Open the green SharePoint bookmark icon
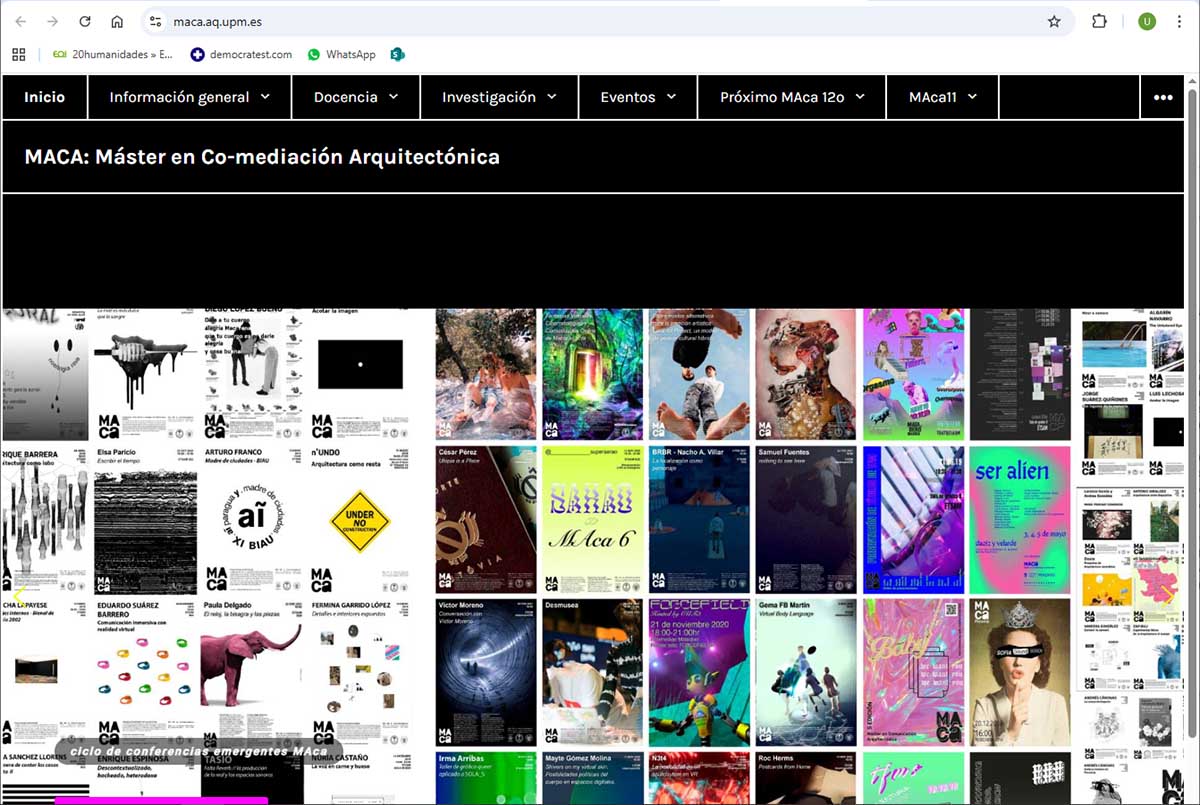The height and width of the screenshot is (805, 1200). point(397,54)
